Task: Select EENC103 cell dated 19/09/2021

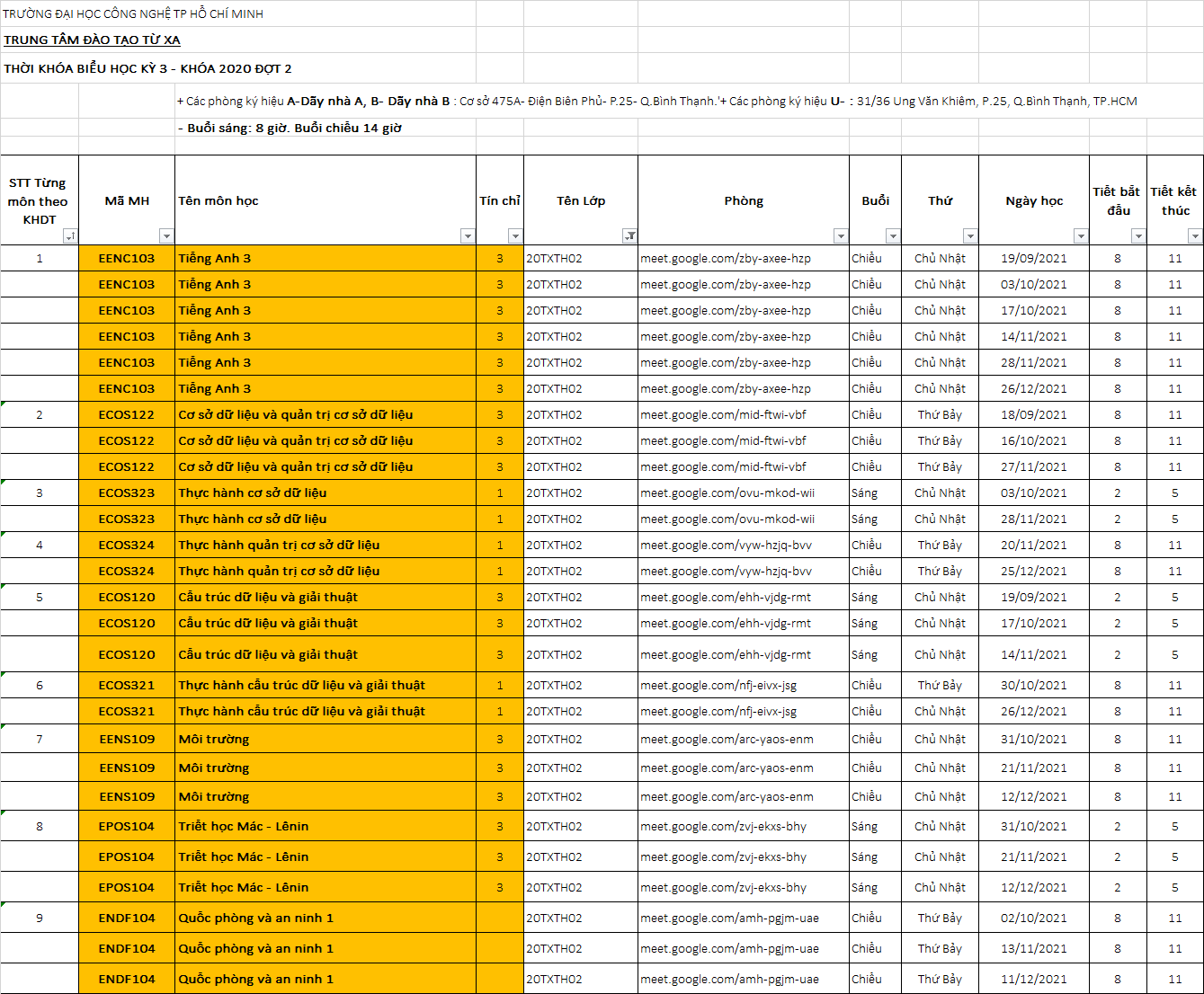Action: coord(127,259)
